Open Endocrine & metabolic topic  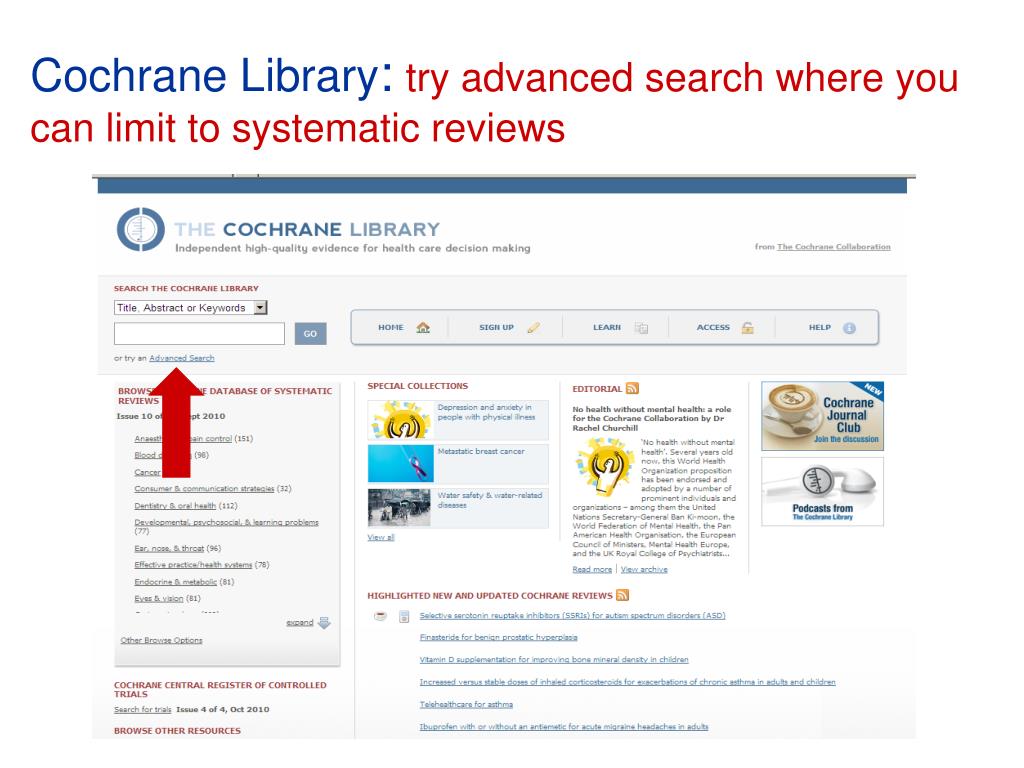[x=176, y=582]
